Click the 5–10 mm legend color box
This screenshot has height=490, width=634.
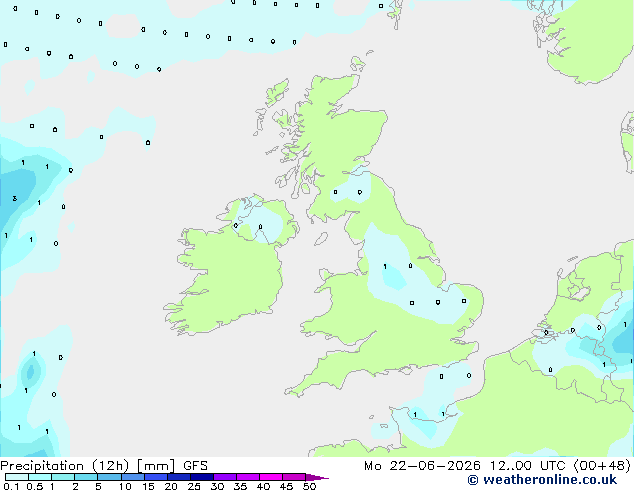(x=109, y=477)
